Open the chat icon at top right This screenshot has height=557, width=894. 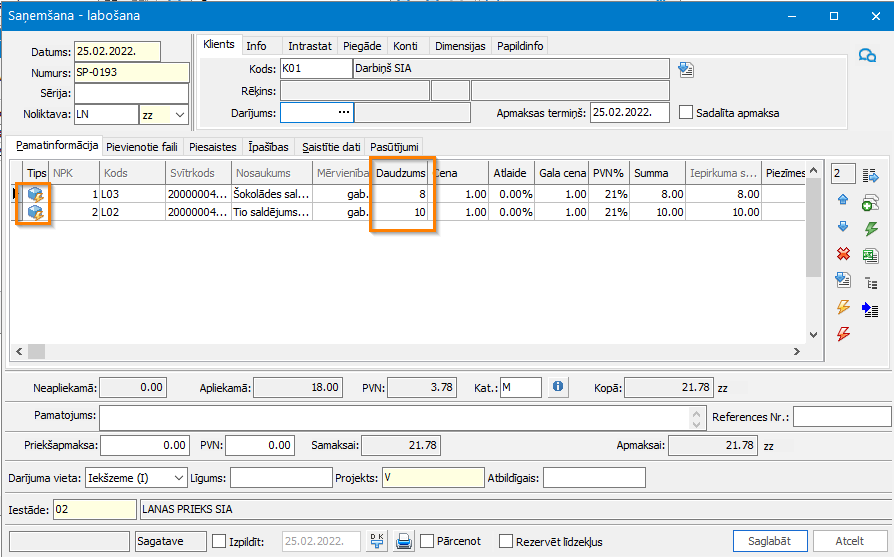(x=867, y=55)
